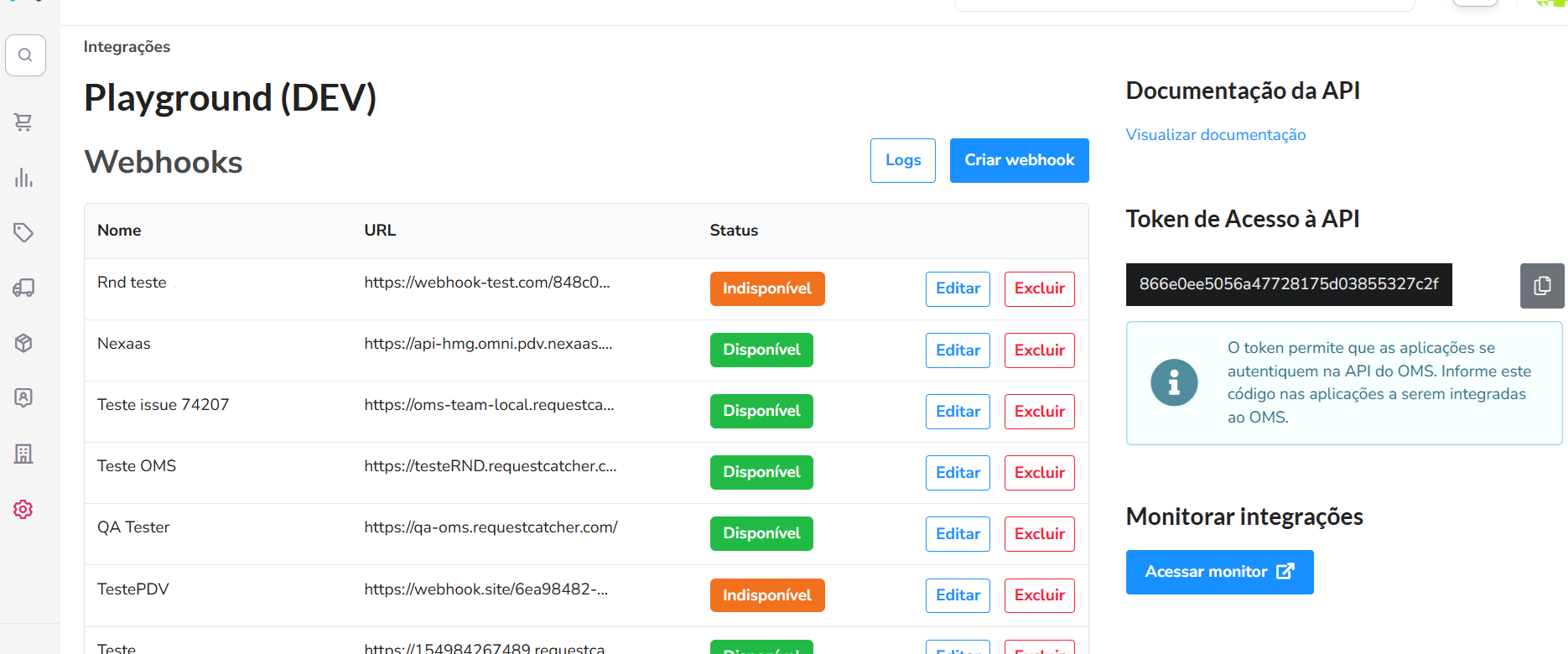Delete the Rnd teste webhook
This screenshot has height=654, width=1568.
[1040, 288]
